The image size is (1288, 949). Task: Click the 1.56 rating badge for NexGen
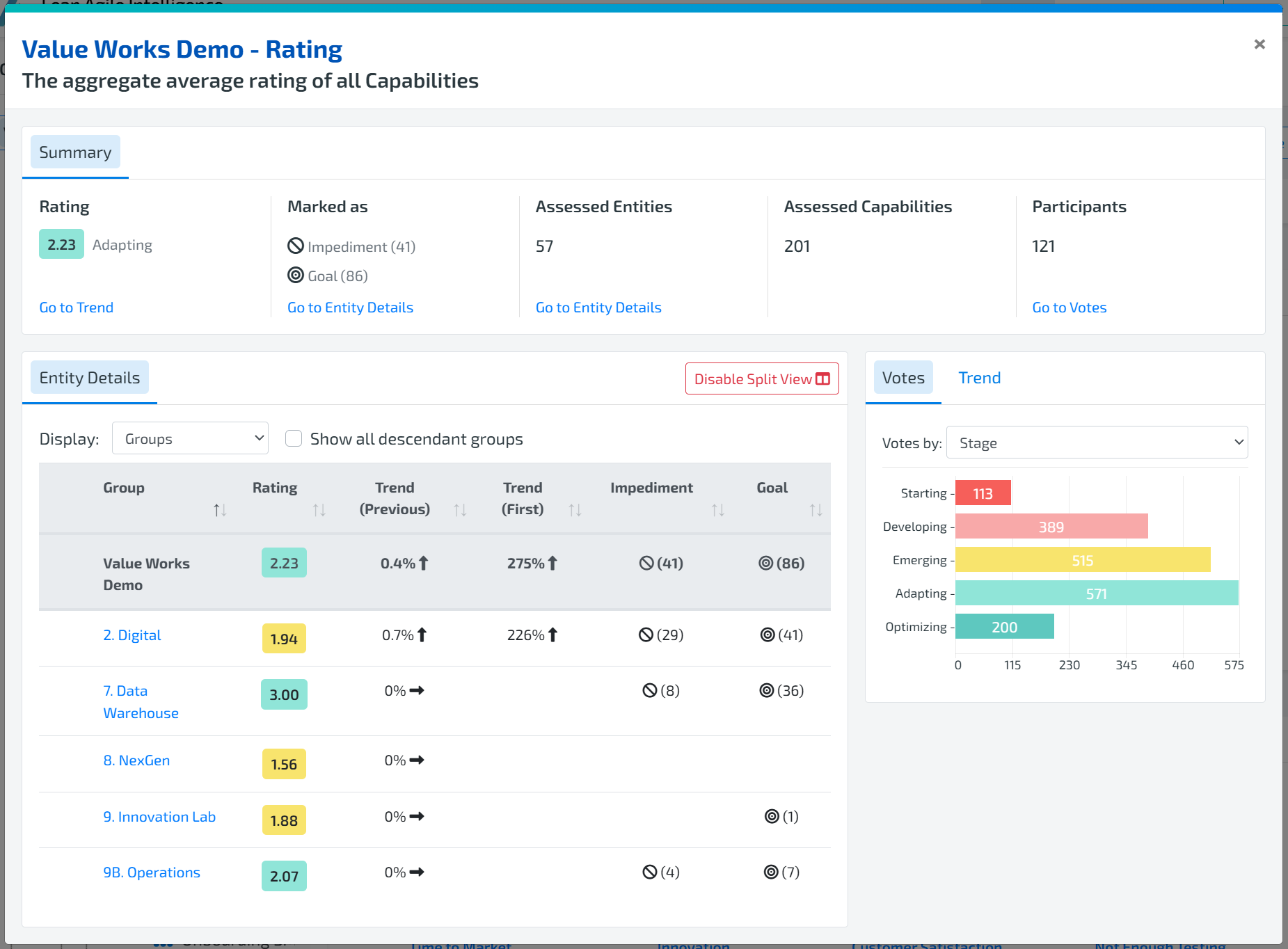[x=284, y=764]
